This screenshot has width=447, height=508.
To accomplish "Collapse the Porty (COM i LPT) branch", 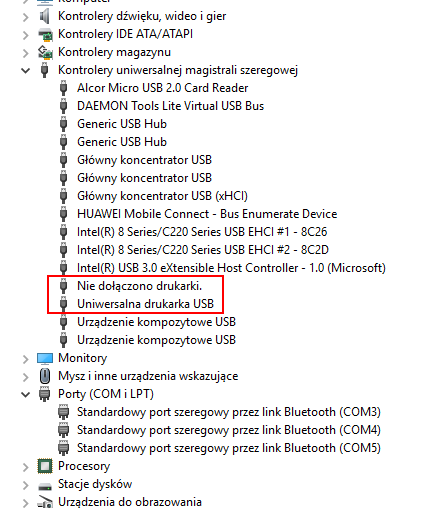I will pyautogui.click(x=26, y=395).
